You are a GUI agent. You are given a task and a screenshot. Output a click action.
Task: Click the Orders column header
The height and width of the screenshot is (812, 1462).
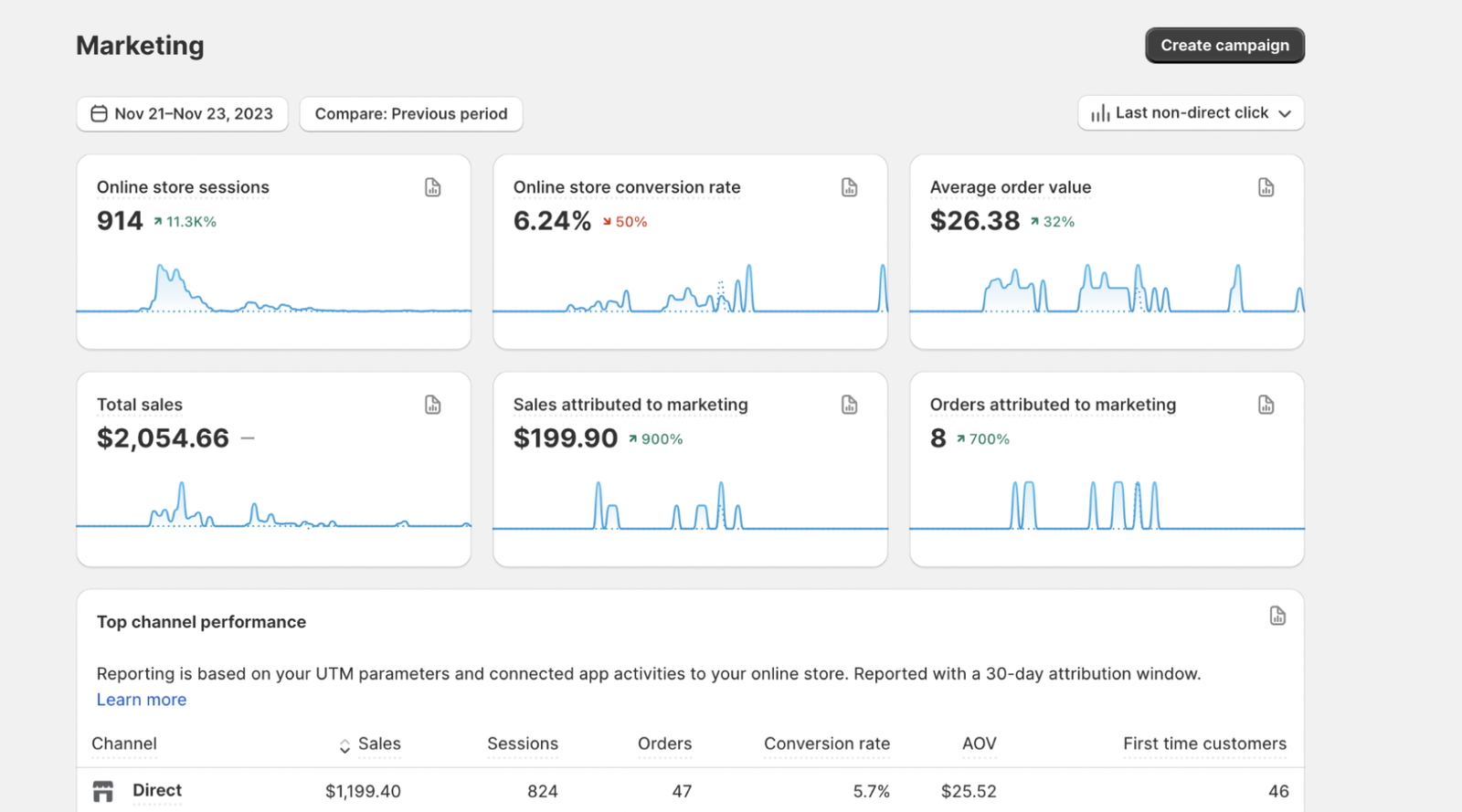(664, 744)
